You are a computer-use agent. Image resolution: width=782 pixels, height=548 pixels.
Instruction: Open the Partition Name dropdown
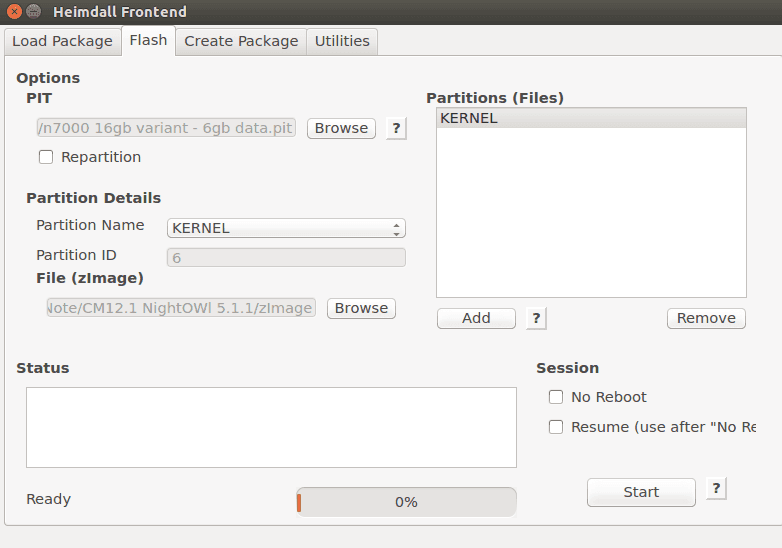286,228
